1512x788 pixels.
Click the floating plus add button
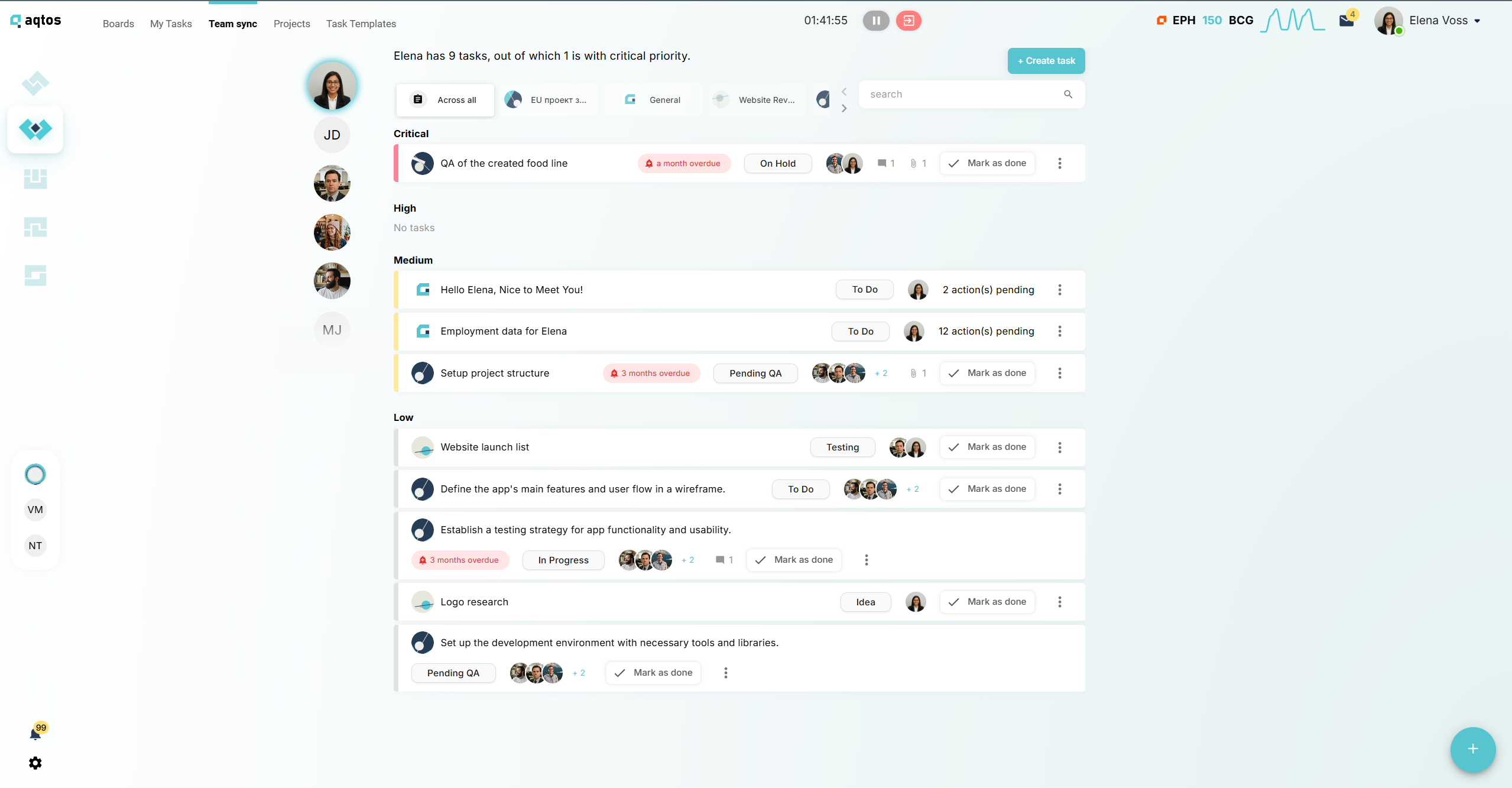point(1472,749)
